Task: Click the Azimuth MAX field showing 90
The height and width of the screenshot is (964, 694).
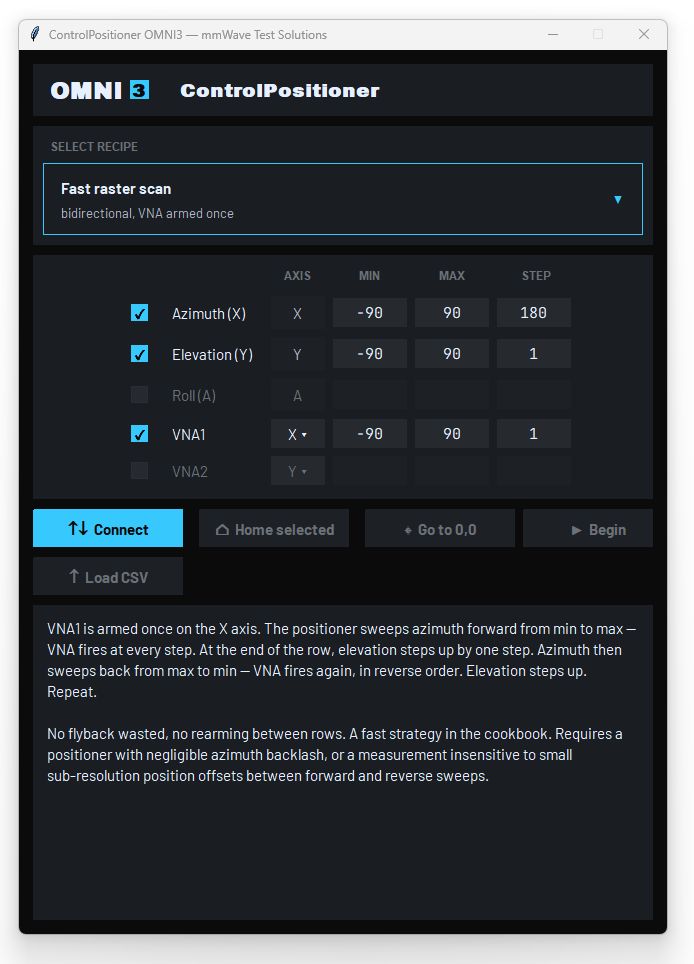Action: 452,313
